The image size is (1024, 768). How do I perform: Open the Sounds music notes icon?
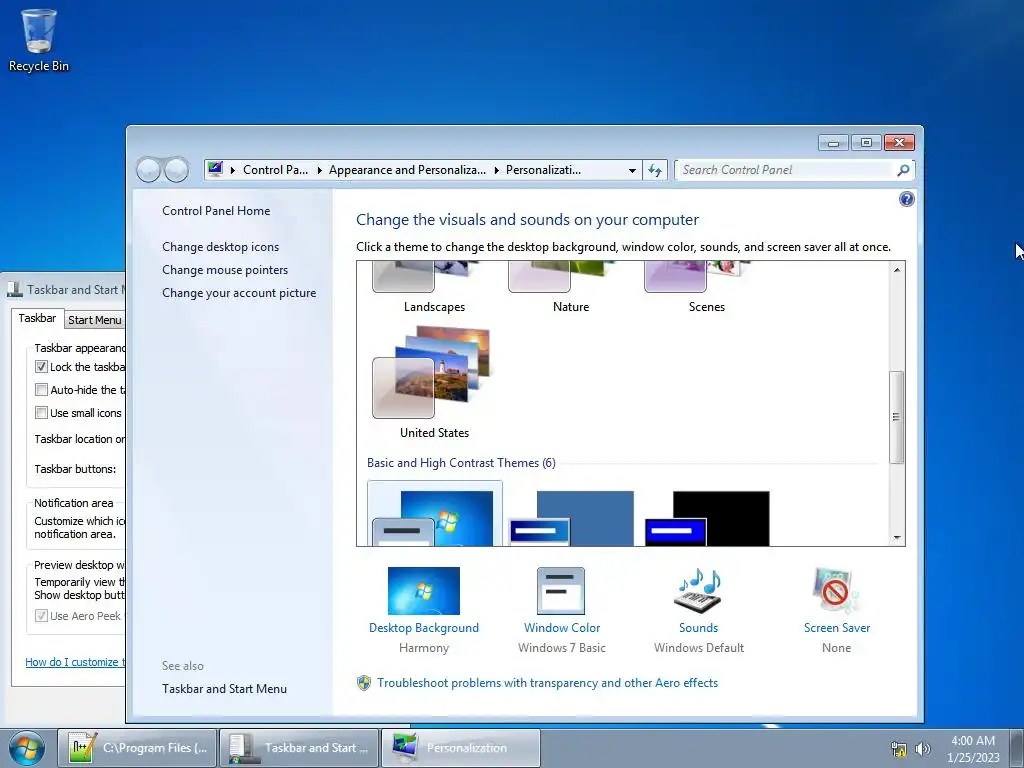click(x=698, y=590)
